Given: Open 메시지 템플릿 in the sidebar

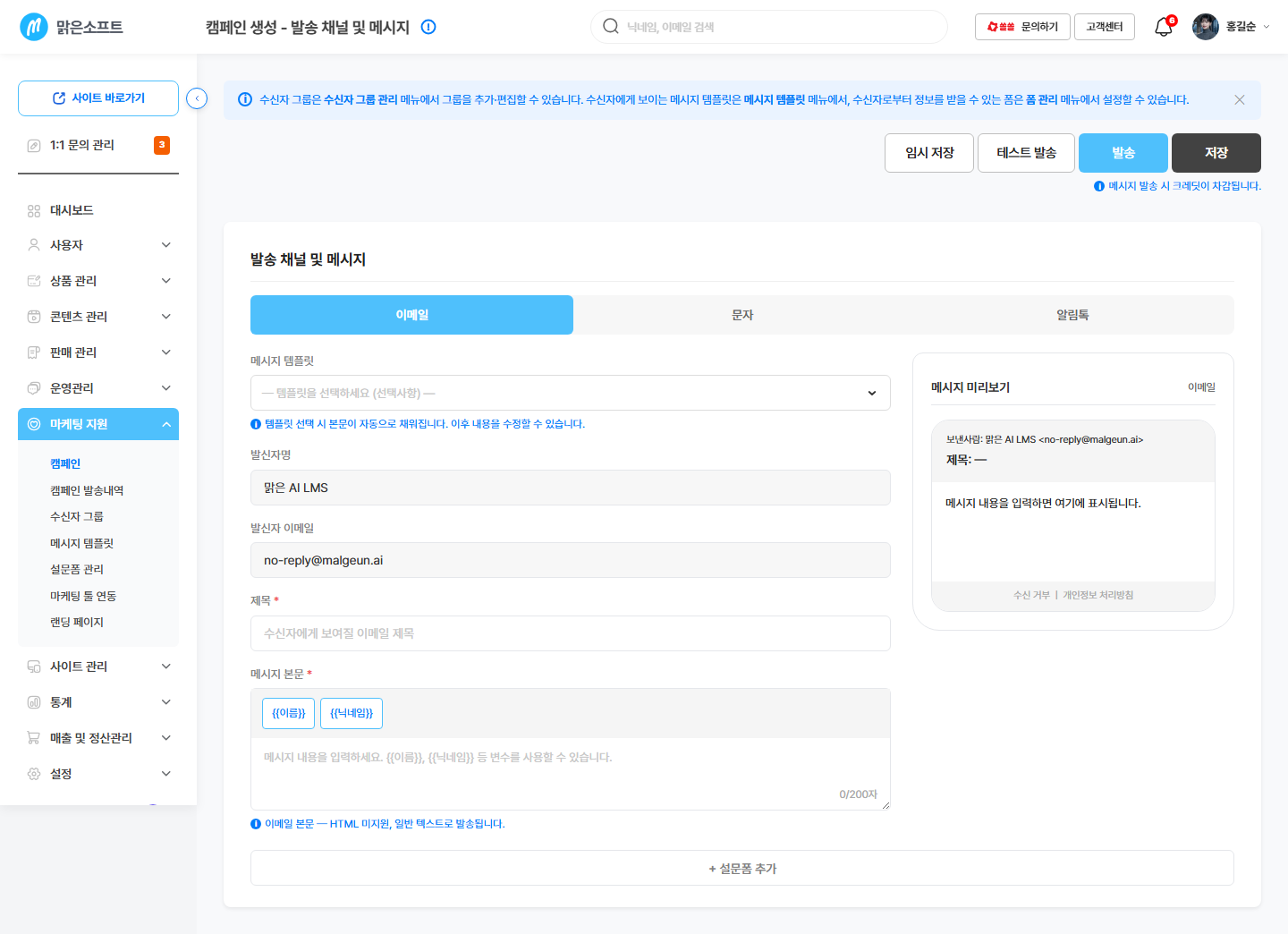Looking at the screenshot, I should tap(81, 543).
